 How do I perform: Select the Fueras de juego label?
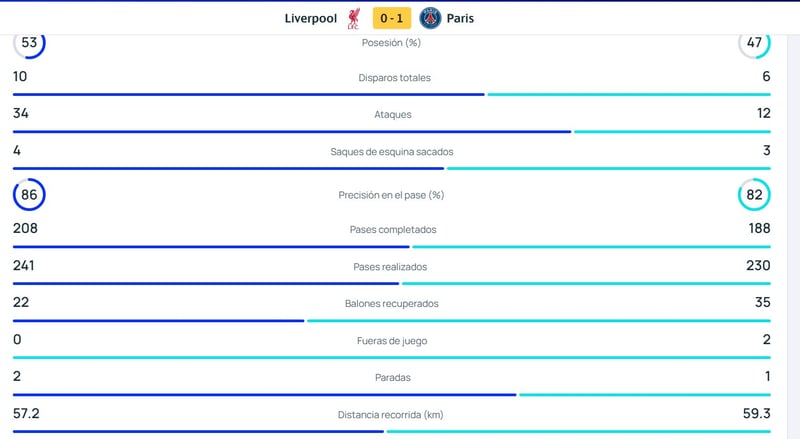(x=391, y=341)
